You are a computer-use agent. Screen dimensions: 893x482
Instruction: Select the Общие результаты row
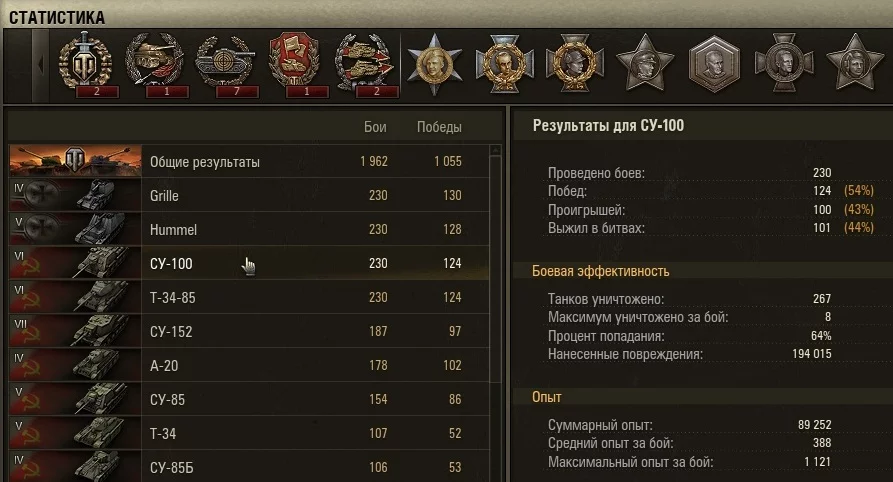[x=249, y=161]
